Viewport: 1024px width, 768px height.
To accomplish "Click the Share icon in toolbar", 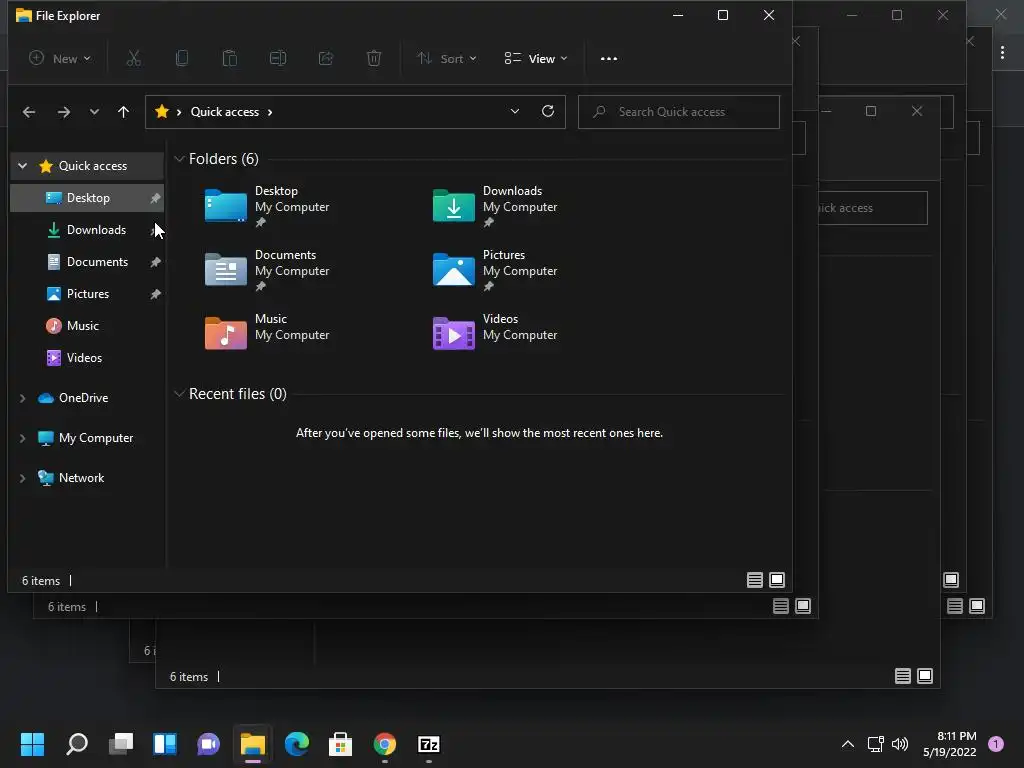I will coord(326,59).
